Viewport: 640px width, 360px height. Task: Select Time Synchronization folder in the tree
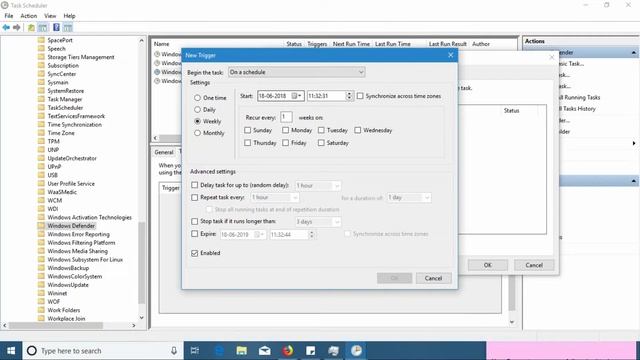pyautogui.click(x=75, y=124)
